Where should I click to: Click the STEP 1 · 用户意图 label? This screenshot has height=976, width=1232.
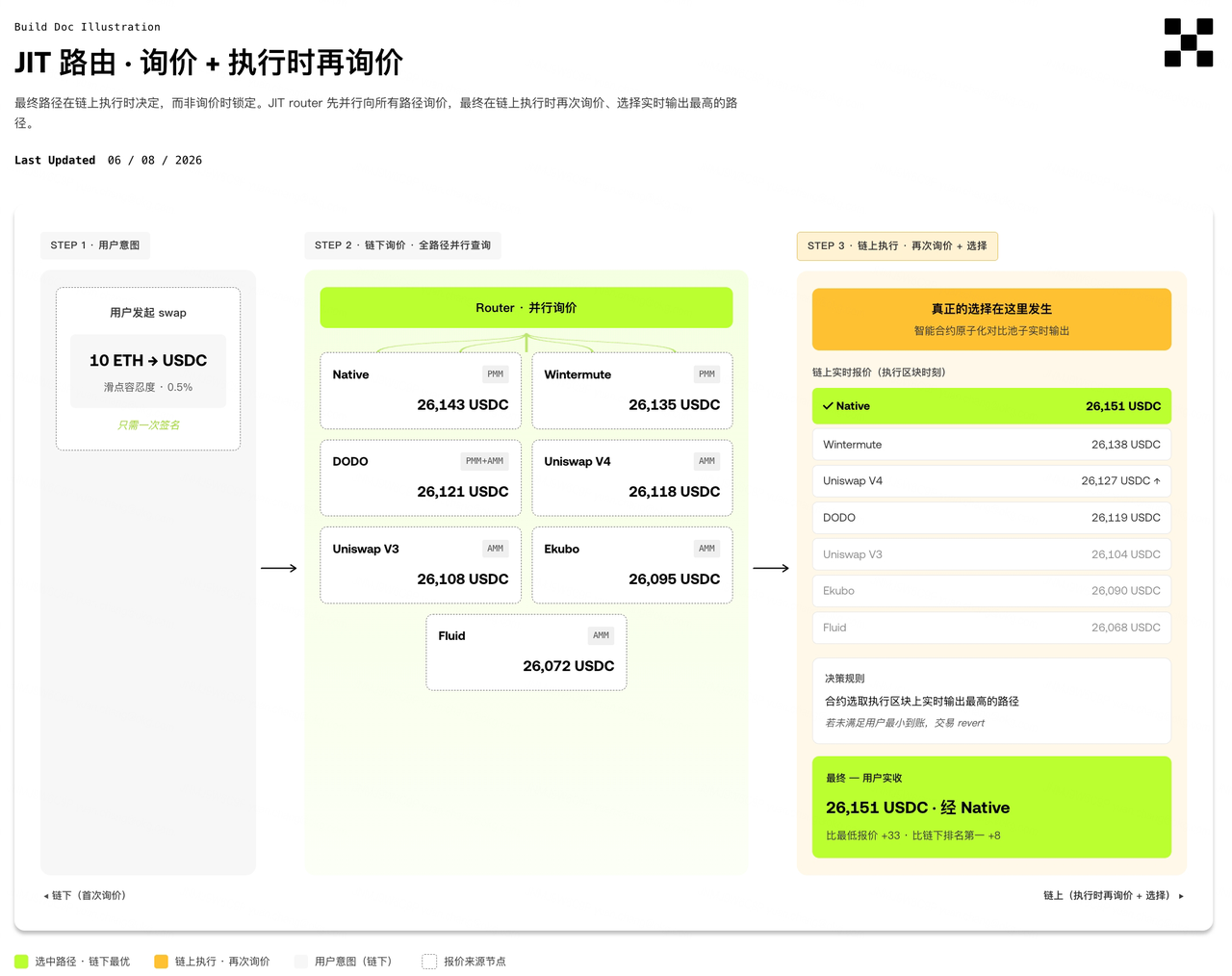click(x=95, y=245)
